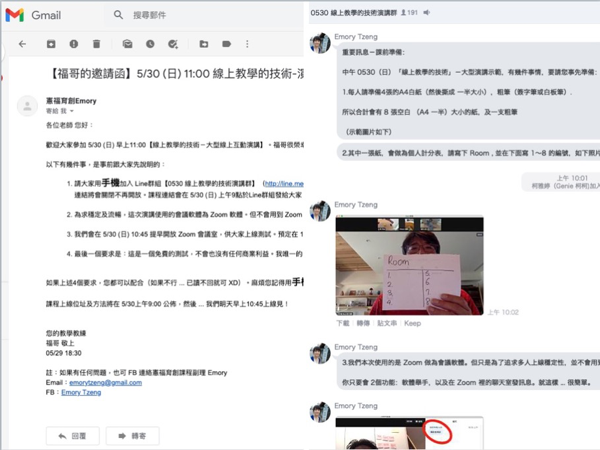The height and width of the screenshot is (450, 600).
Task: Open the Room score sheet photo
Action: point(409,266)
